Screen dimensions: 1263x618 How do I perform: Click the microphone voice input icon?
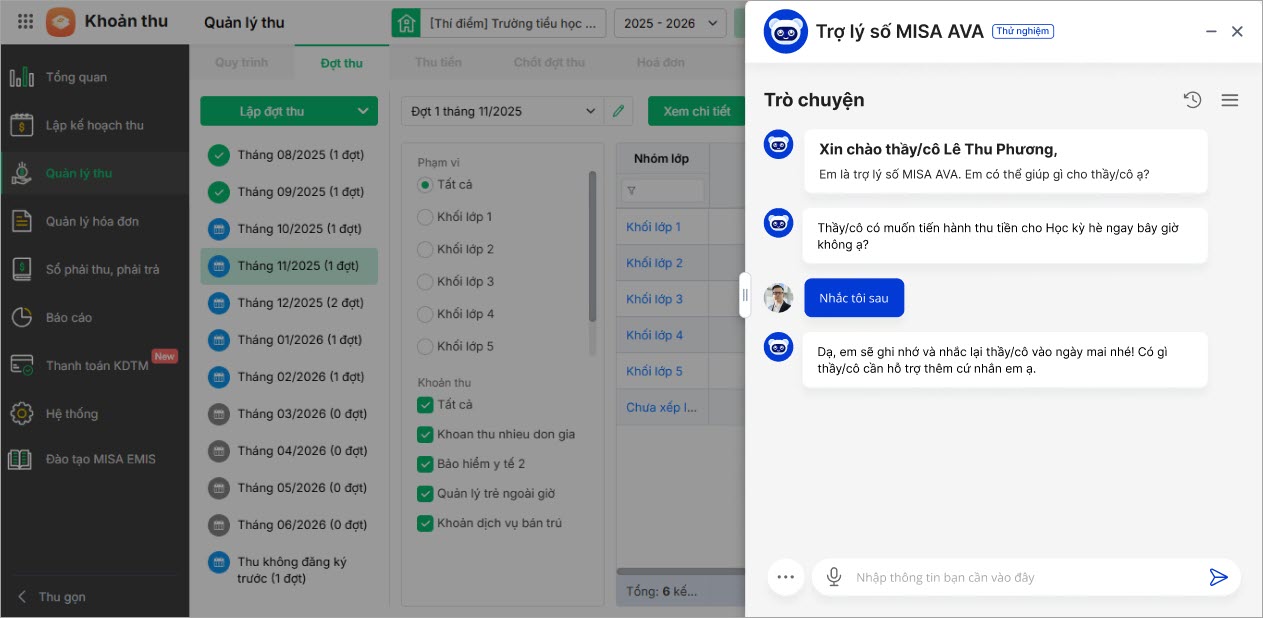(833, 577)
